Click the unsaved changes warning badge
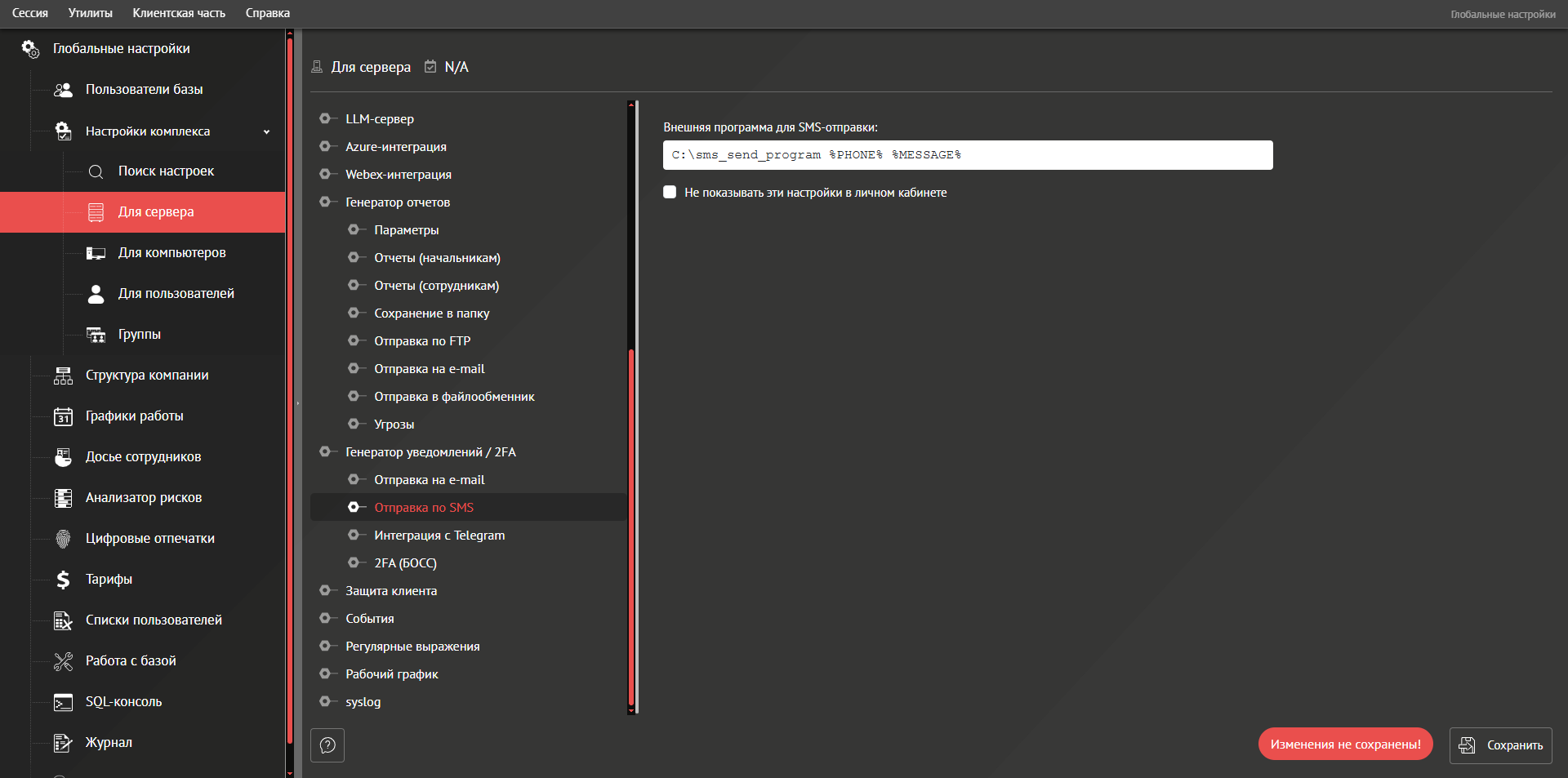The width and height of the screenshot is (1568, 778). (x=1345, y=745)
